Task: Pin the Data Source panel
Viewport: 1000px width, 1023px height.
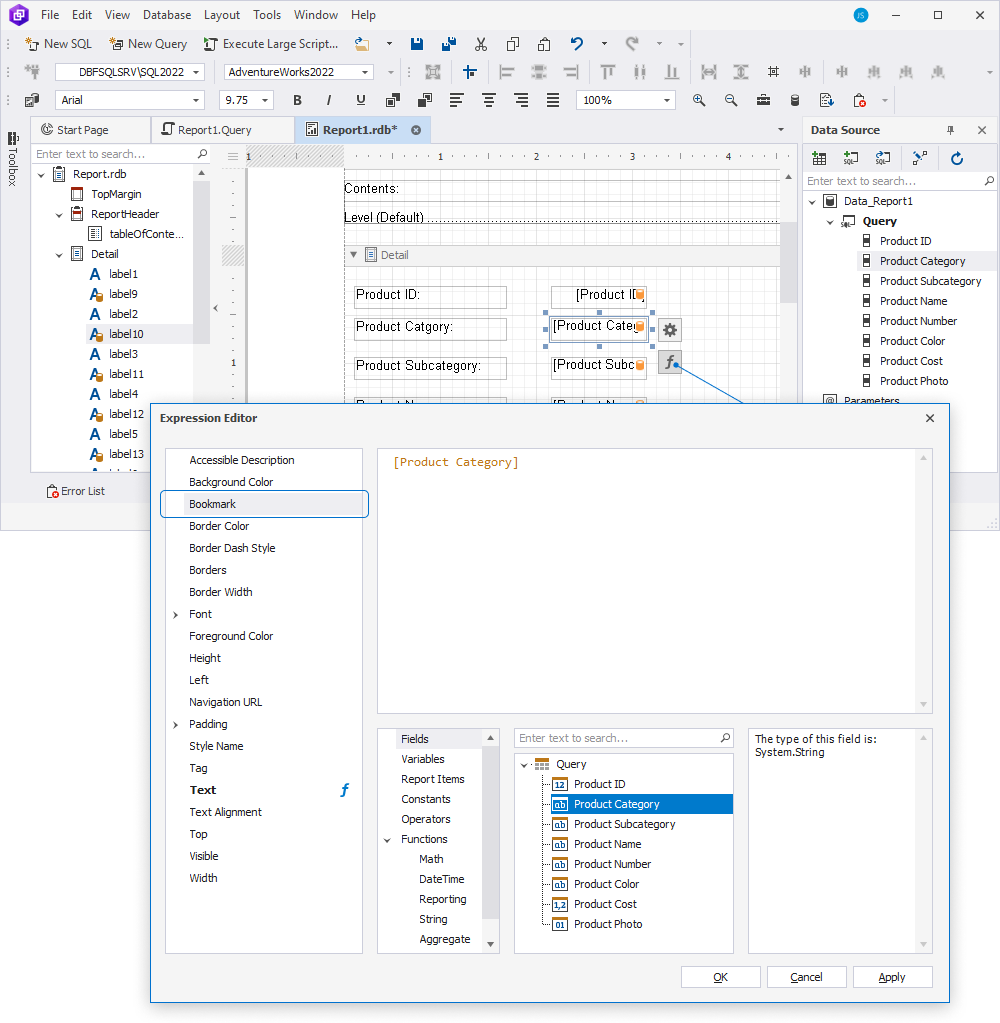Action: coord(950,130)
